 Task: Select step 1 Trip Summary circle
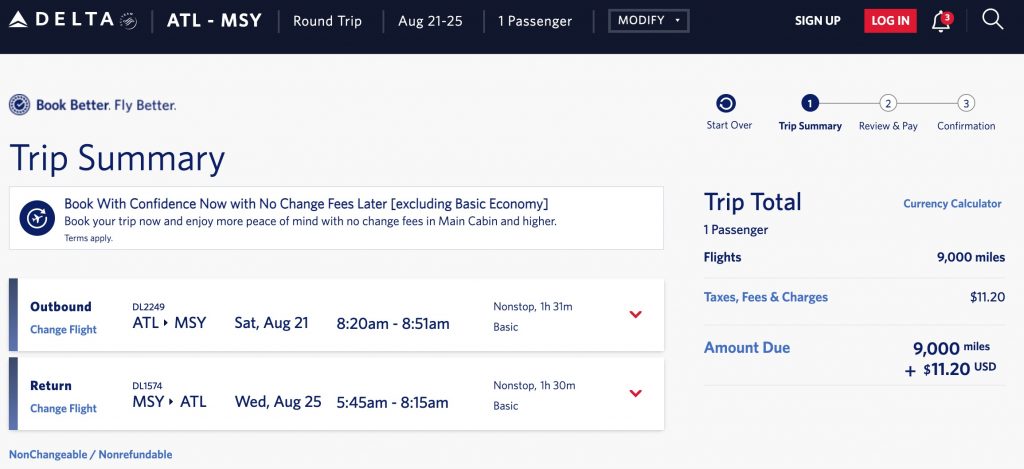coord(810,103)
